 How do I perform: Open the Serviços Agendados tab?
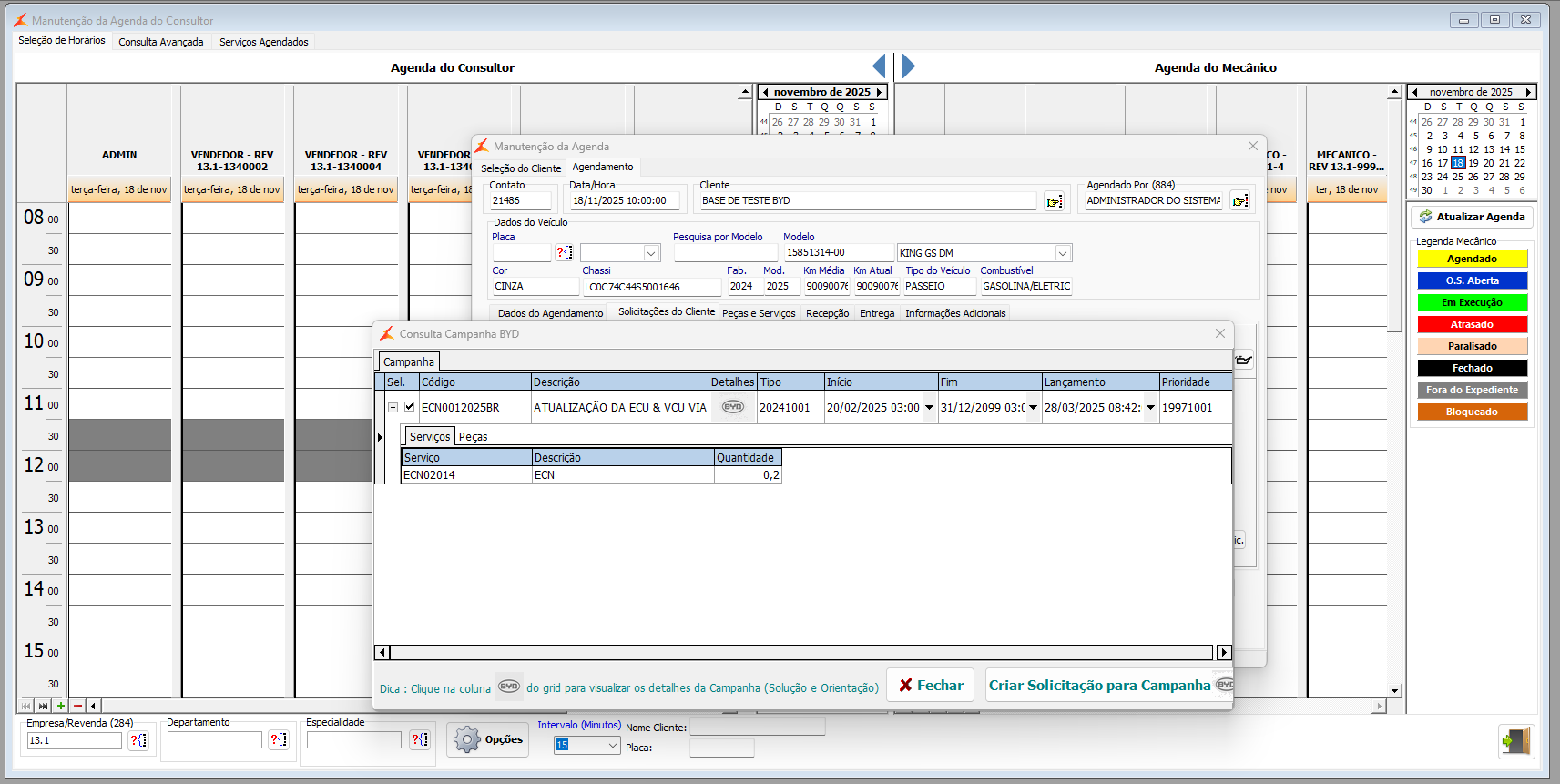coord(263,42)
